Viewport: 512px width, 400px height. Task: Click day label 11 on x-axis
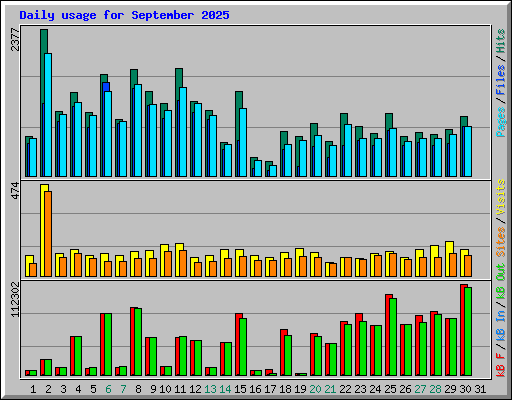click(180, 389)
